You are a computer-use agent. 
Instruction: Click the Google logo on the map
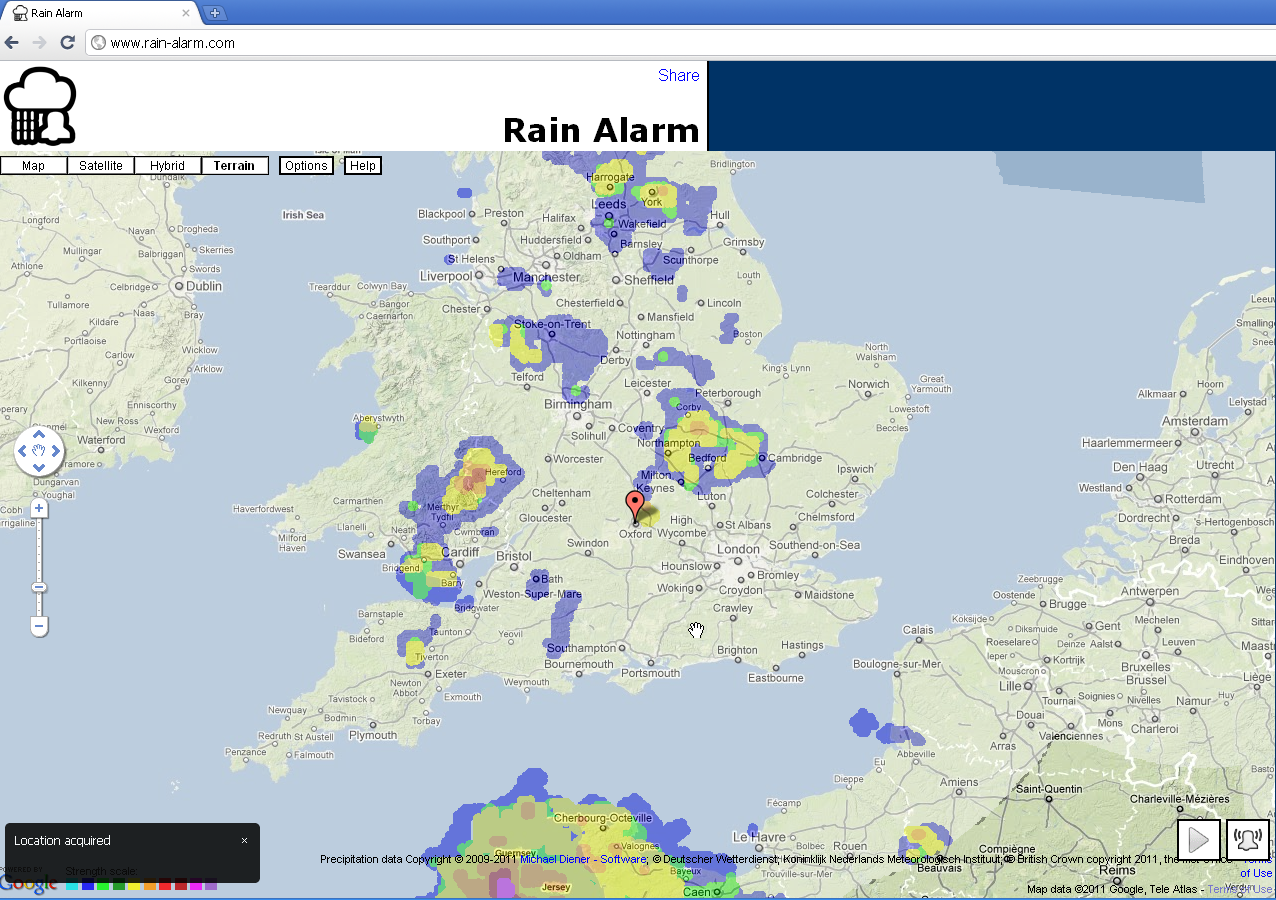28,884
